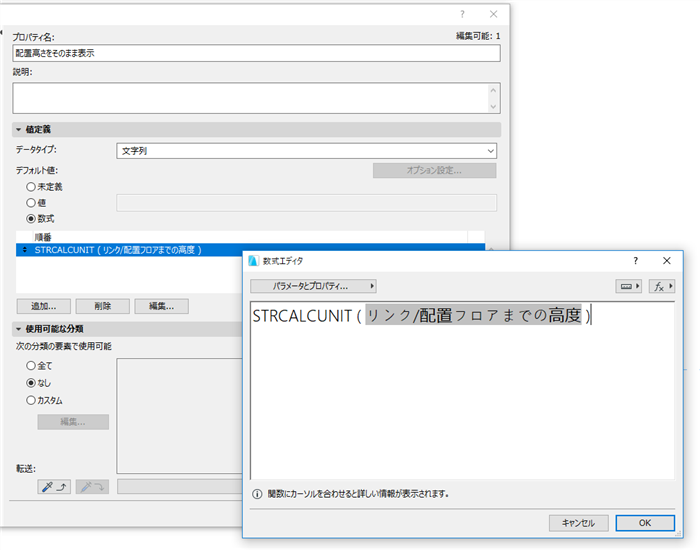This screenshot has height=550, width=700.
Task: Select the カスタム classification radio button
Action: point(31,400)
